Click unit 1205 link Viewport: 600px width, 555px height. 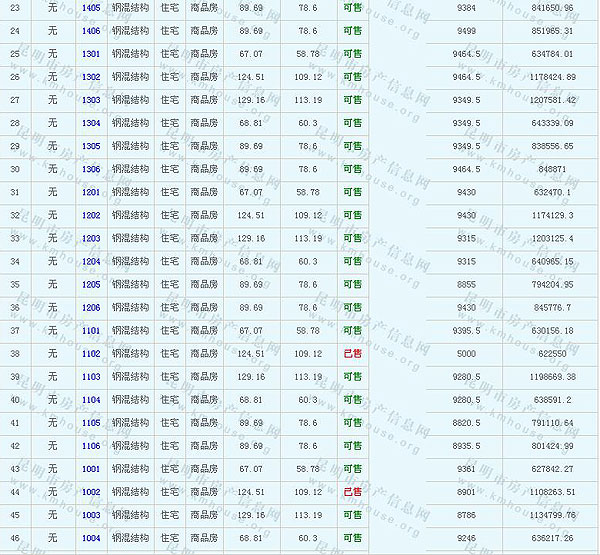[x=90, y=284]
